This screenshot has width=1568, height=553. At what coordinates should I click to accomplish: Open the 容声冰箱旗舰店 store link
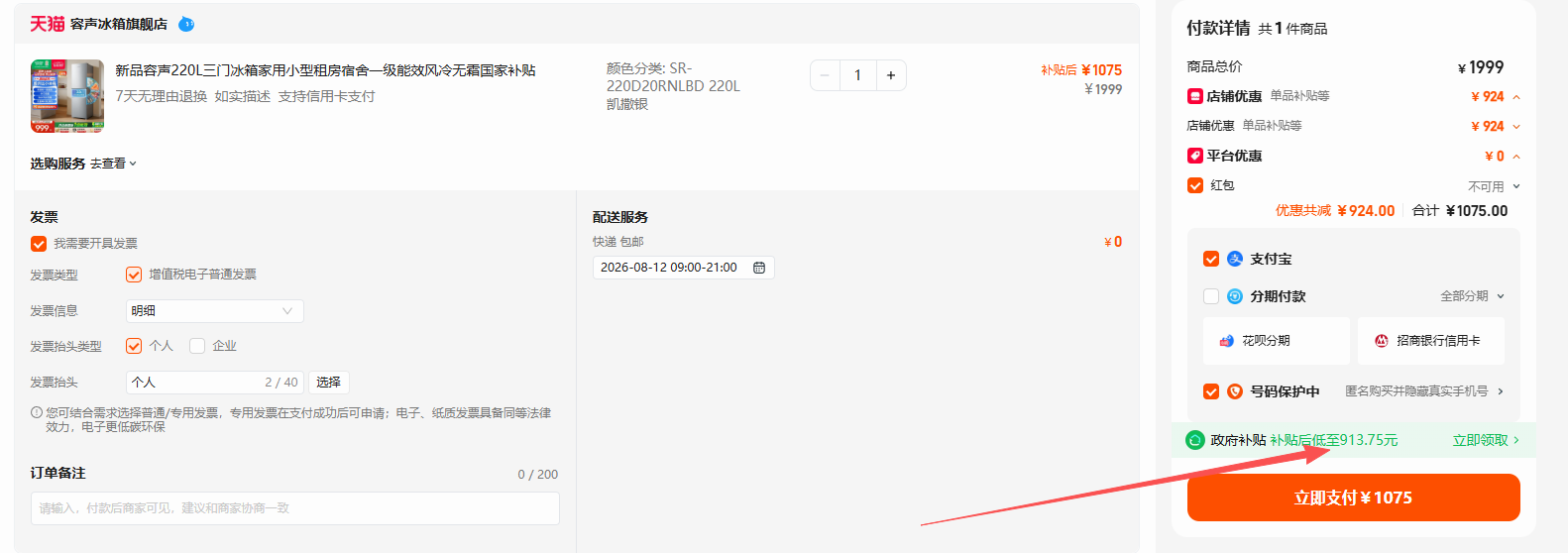(118, 24)
